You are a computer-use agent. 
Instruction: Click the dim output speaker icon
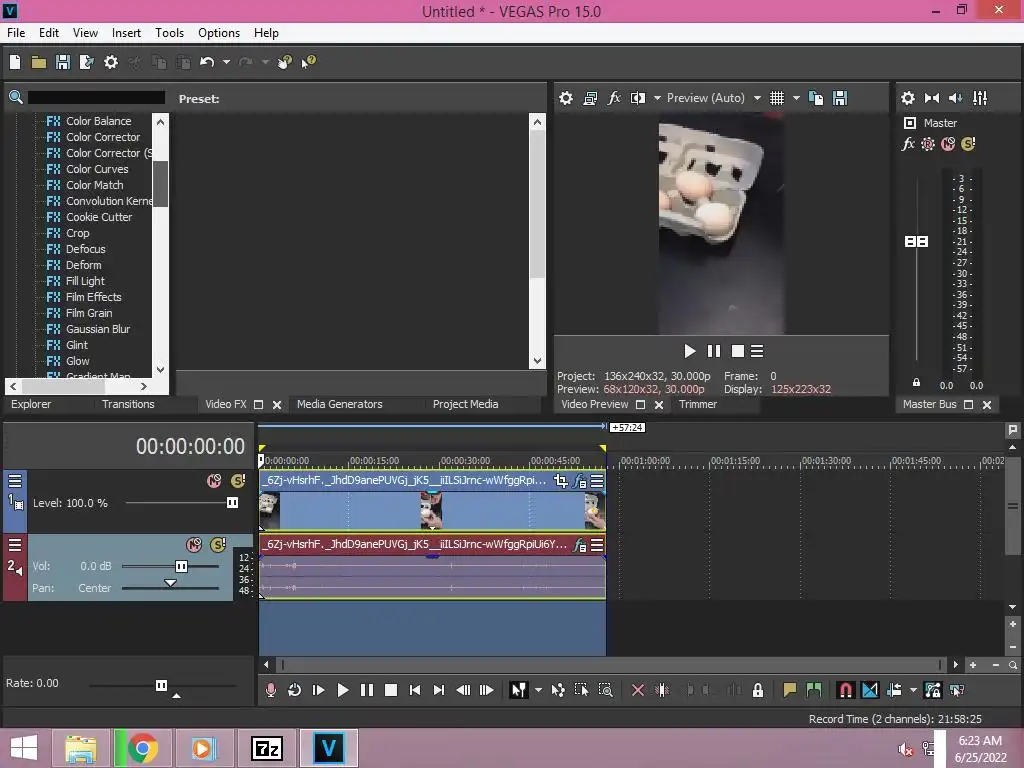click(955, 98)
